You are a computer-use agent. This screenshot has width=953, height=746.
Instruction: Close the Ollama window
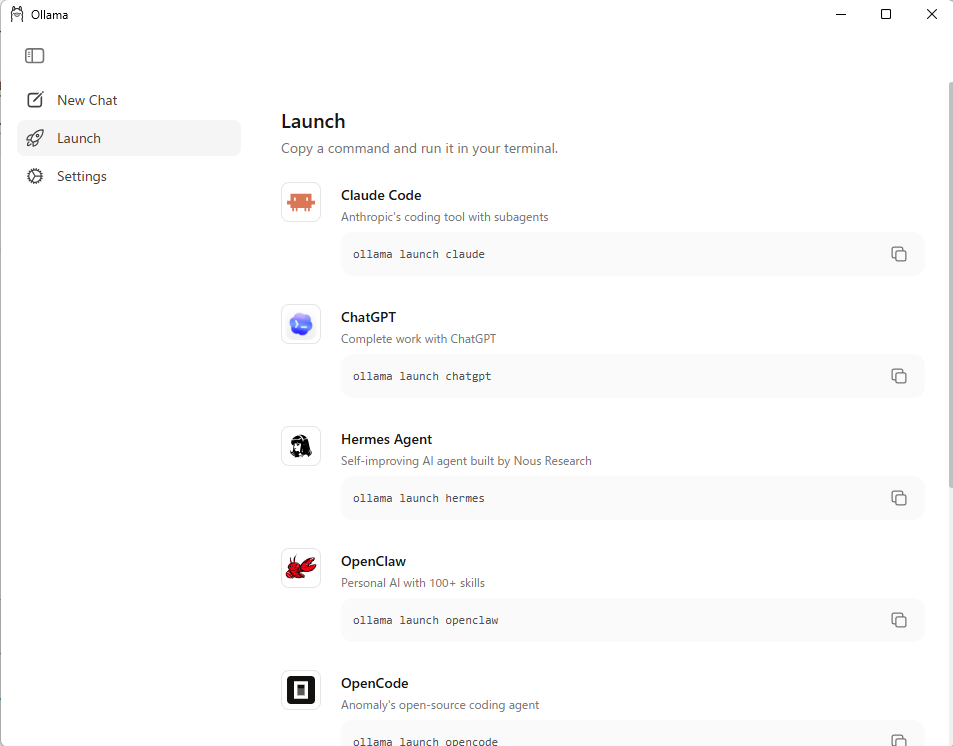pyautogui.click(x=932, y=14)
